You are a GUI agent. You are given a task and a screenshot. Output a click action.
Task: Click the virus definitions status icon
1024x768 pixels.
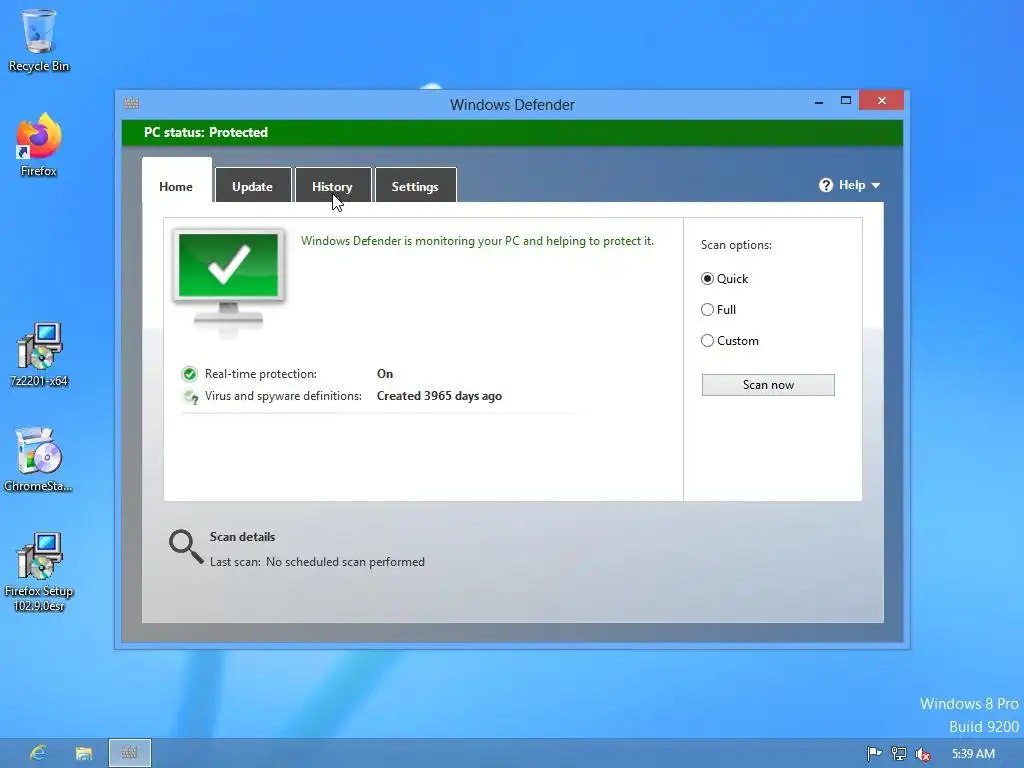(190, 396)
